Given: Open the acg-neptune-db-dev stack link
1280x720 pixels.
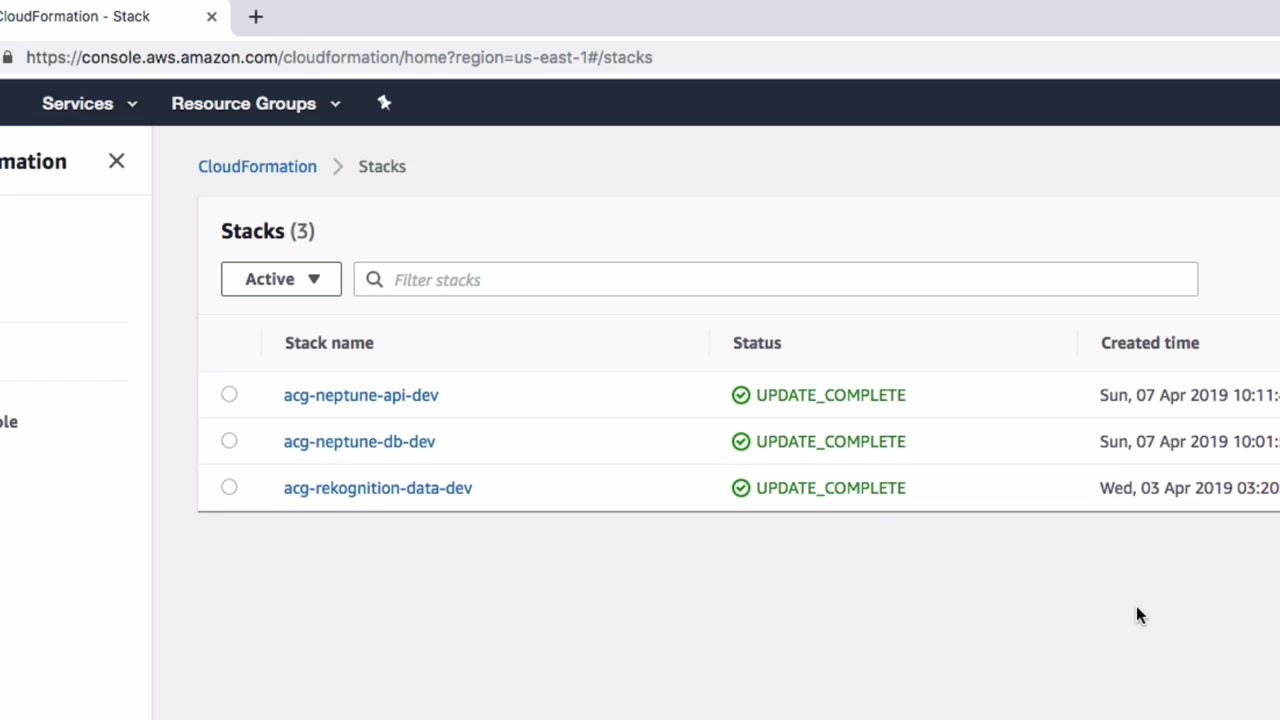Looking at the screenshot, I should point(359,441).
